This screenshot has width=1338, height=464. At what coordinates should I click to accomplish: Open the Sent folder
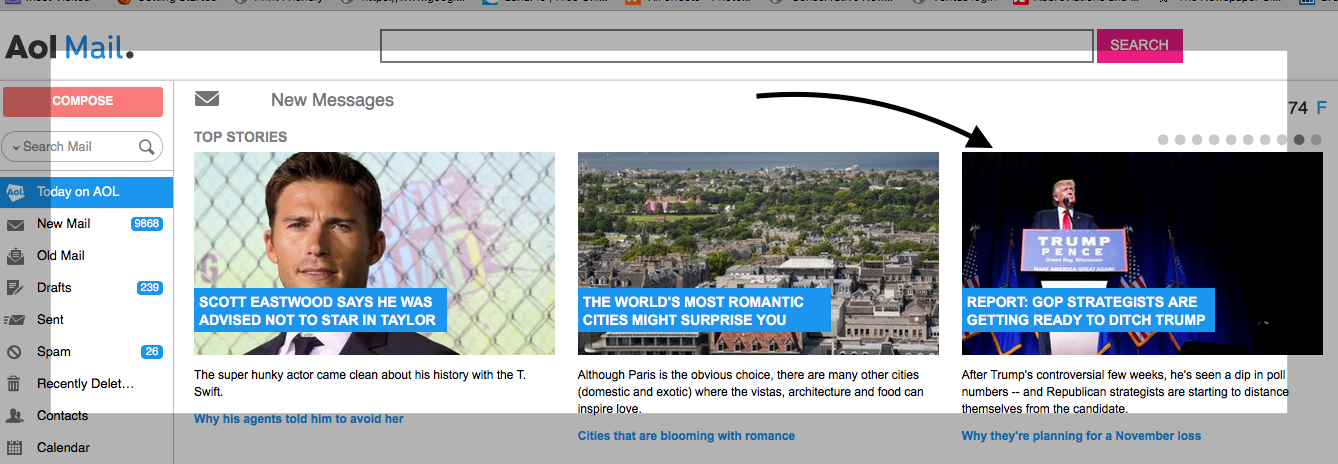(x=50, y=320)
